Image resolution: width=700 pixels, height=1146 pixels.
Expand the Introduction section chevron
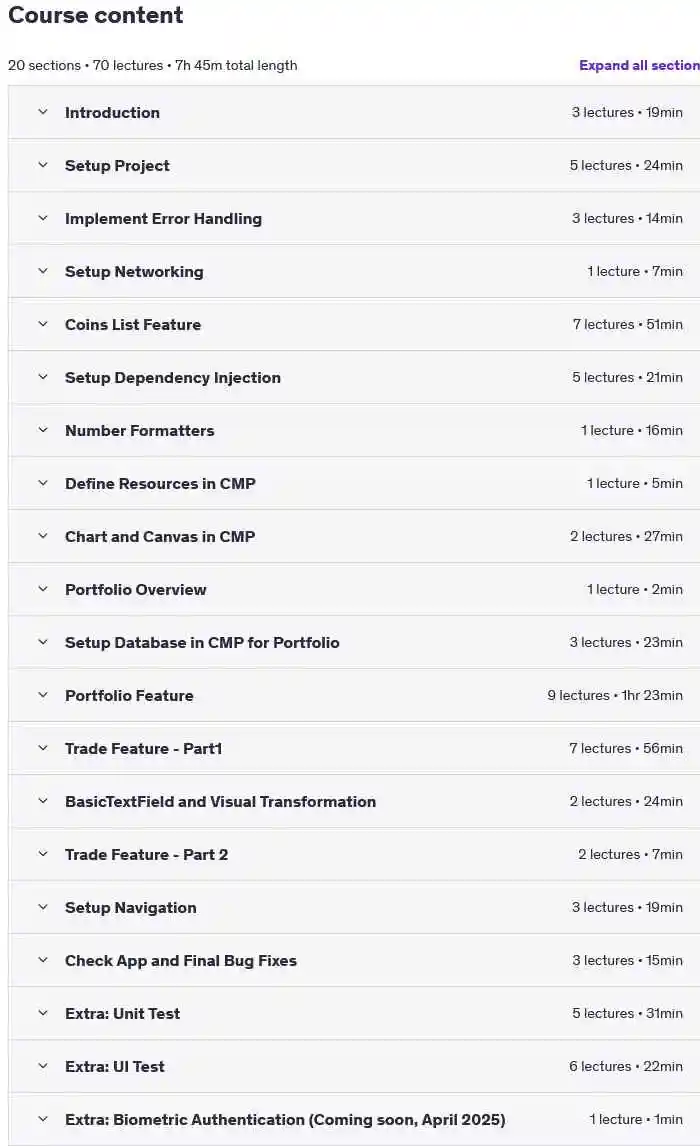43,113
